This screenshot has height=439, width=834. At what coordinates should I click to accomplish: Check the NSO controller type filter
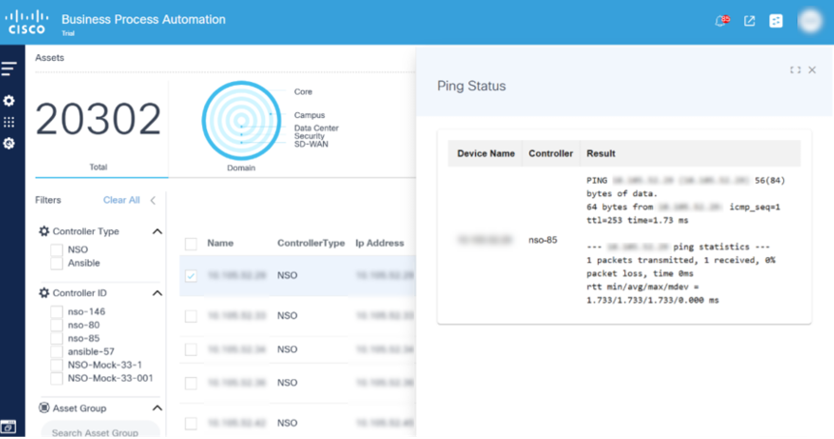[57, 250]
